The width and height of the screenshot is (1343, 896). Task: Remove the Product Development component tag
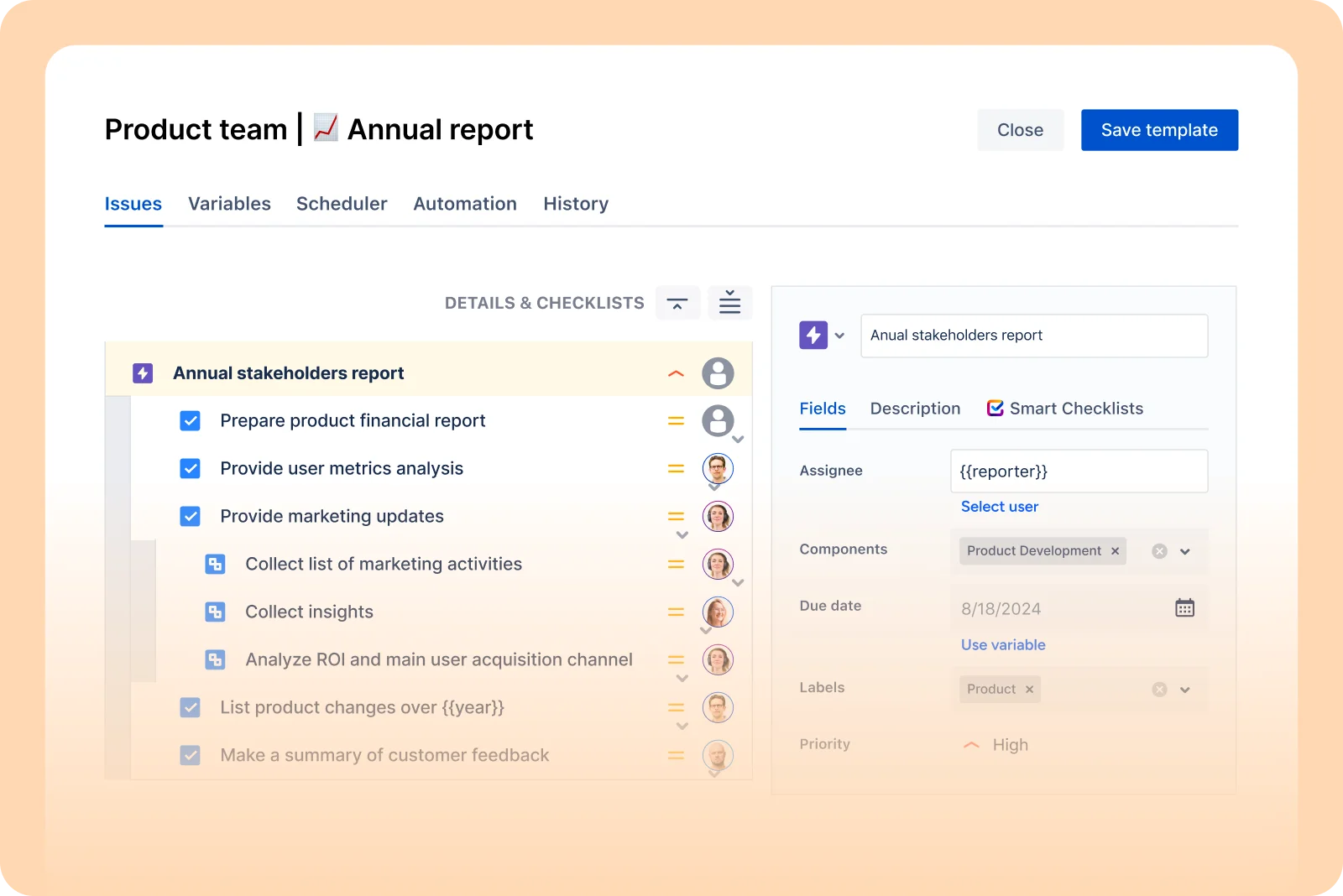pos(1115,551)
